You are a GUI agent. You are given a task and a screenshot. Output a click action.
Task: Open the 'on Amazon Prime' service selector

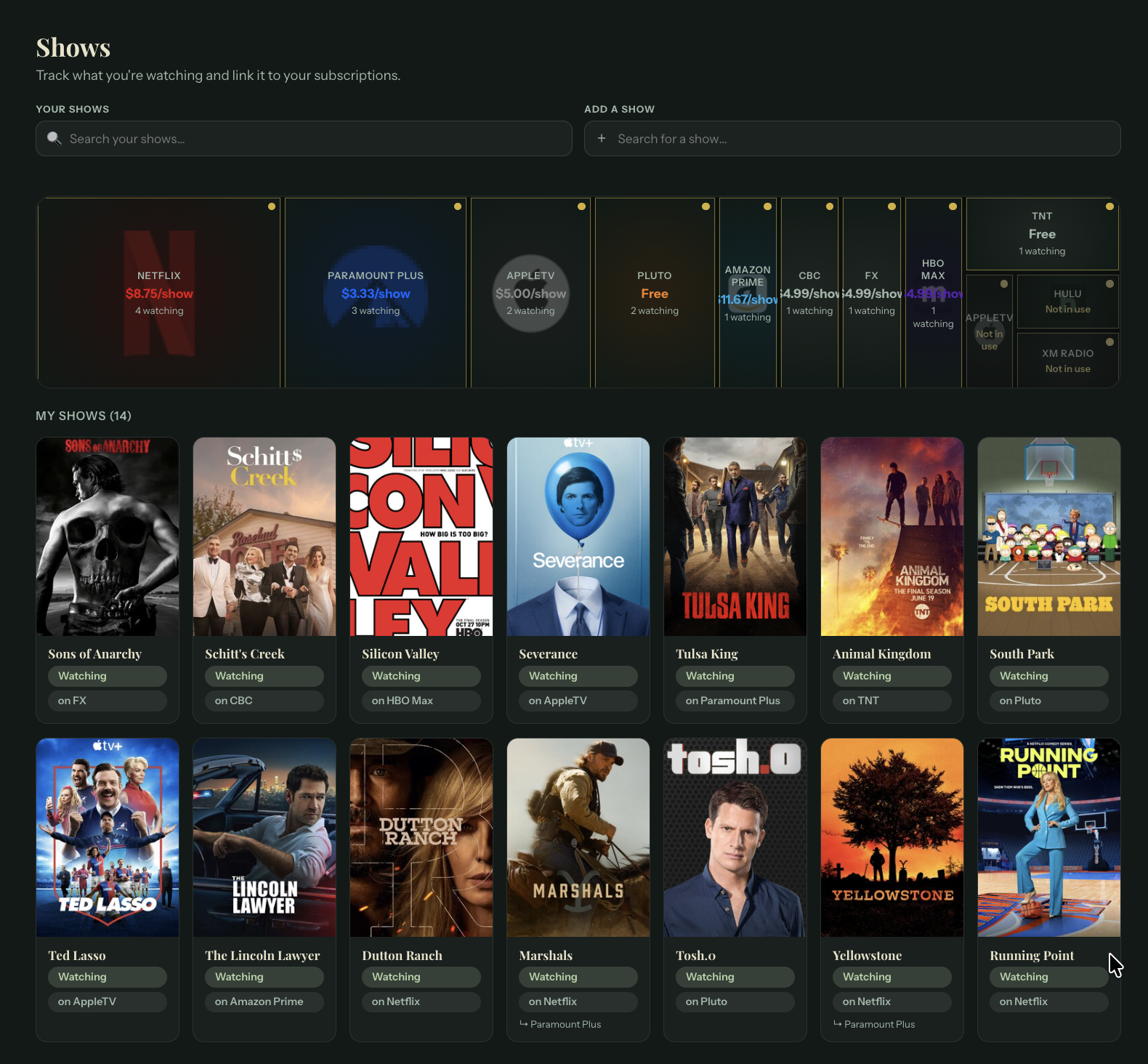(x=264, y=1001)
